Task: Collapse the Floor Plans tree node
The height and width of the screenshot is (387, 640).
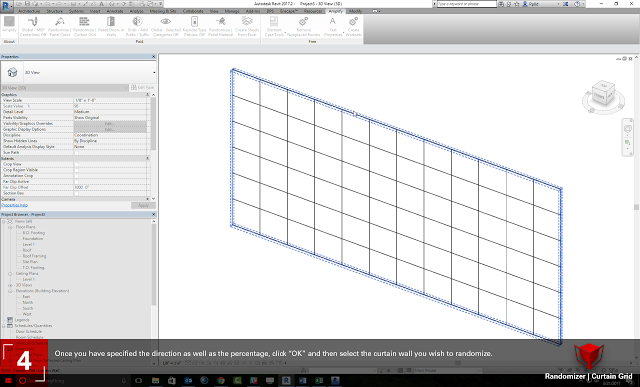Action: (11, 227)
